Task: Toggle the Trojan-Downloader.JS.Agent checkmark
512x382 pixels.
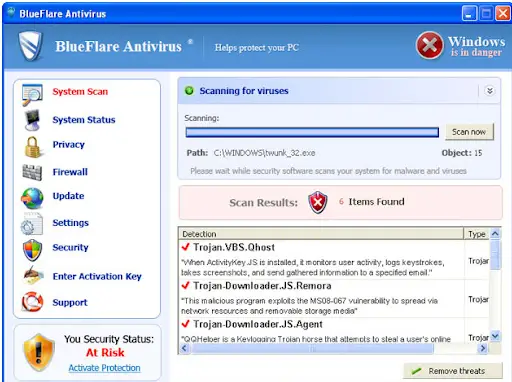Action: click(186, 324)
